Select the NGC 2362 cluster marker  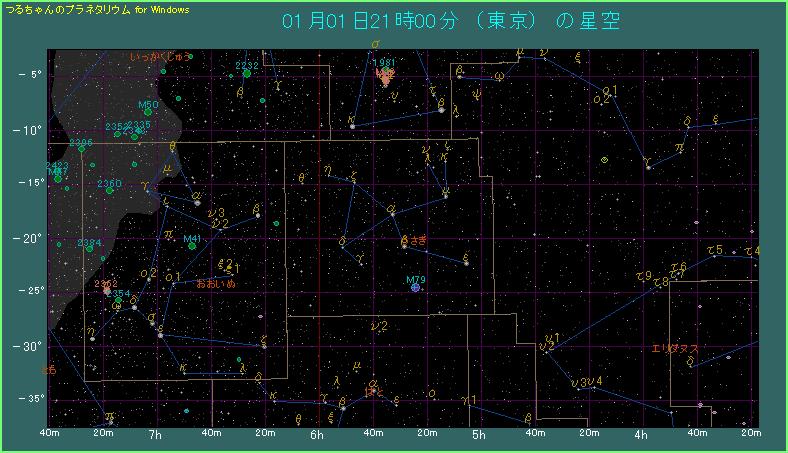click(x=107, y=292)
